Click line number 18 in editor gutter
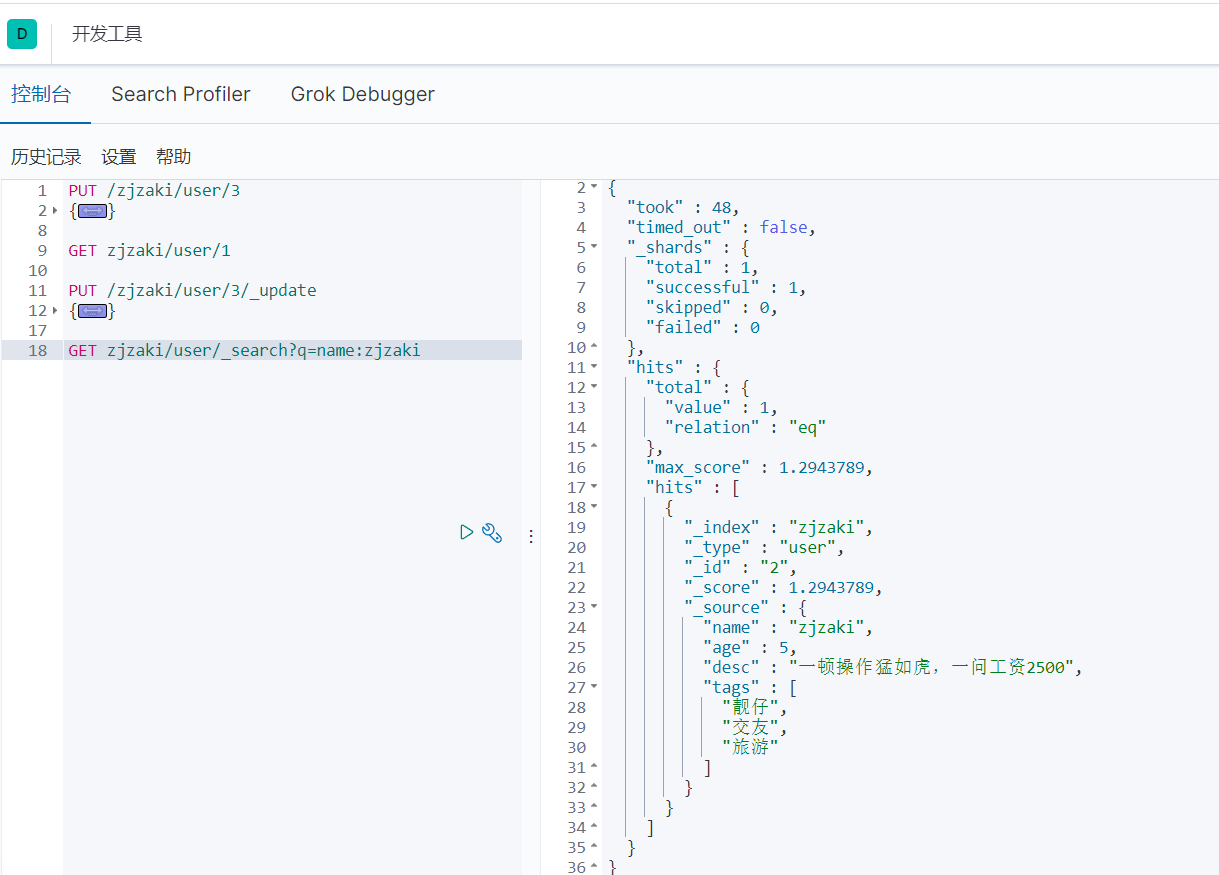 [38, 350]
